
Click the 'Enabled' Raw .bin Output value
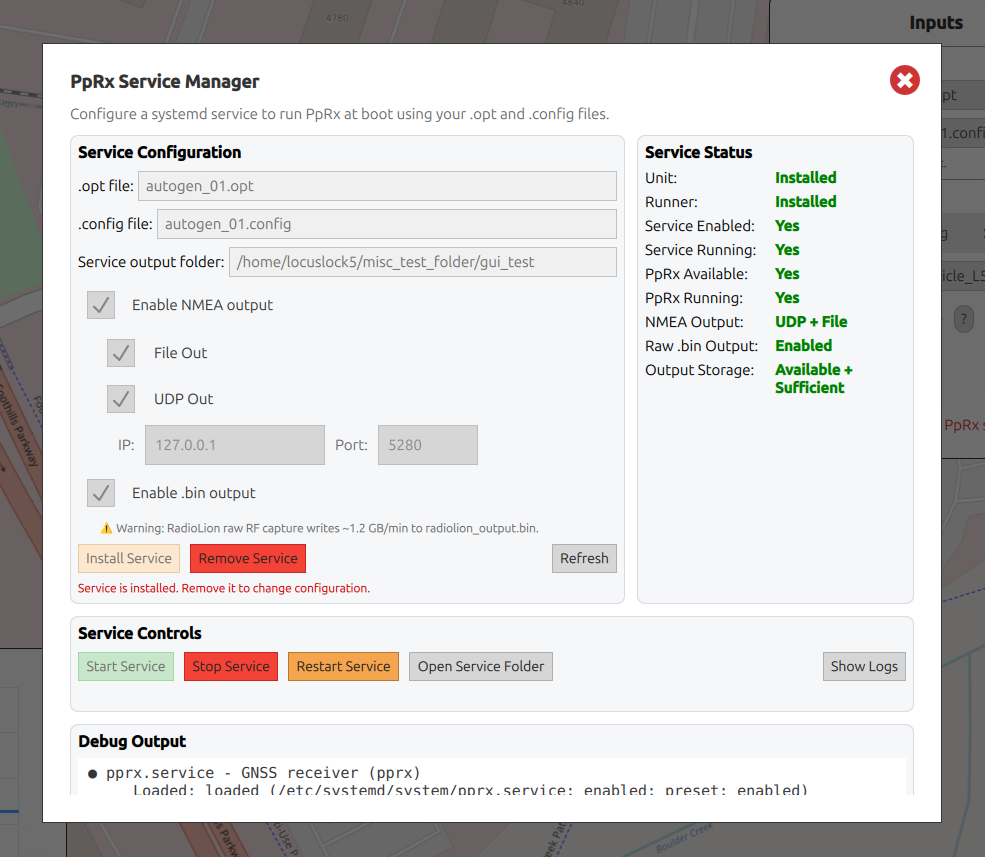pos(803,346)
